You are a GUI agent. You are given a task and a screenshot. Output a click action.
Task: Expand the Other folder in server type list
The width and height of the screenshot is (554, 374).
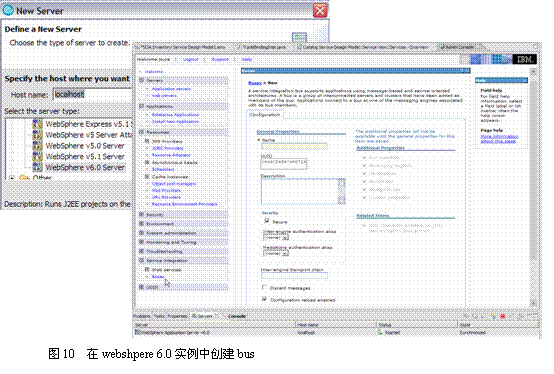12,178
